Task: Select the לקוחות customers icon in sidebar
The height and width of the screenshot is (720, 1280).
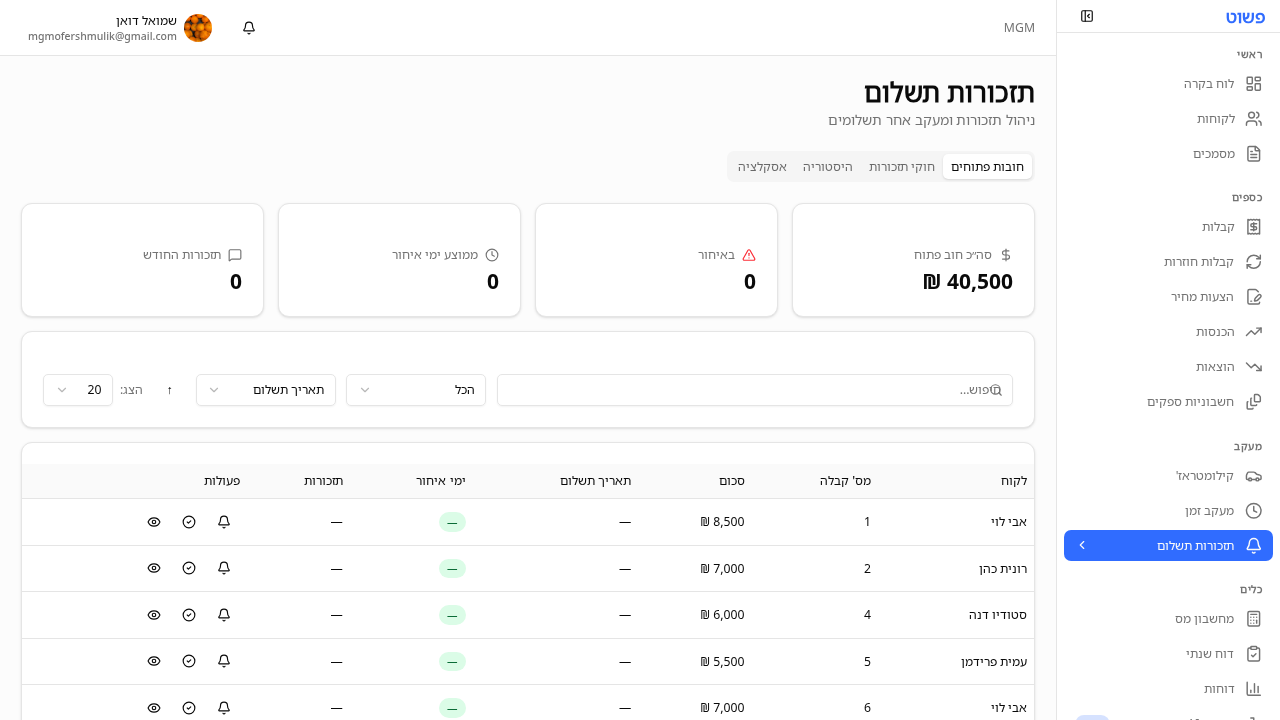Action: click(1254, 118)
